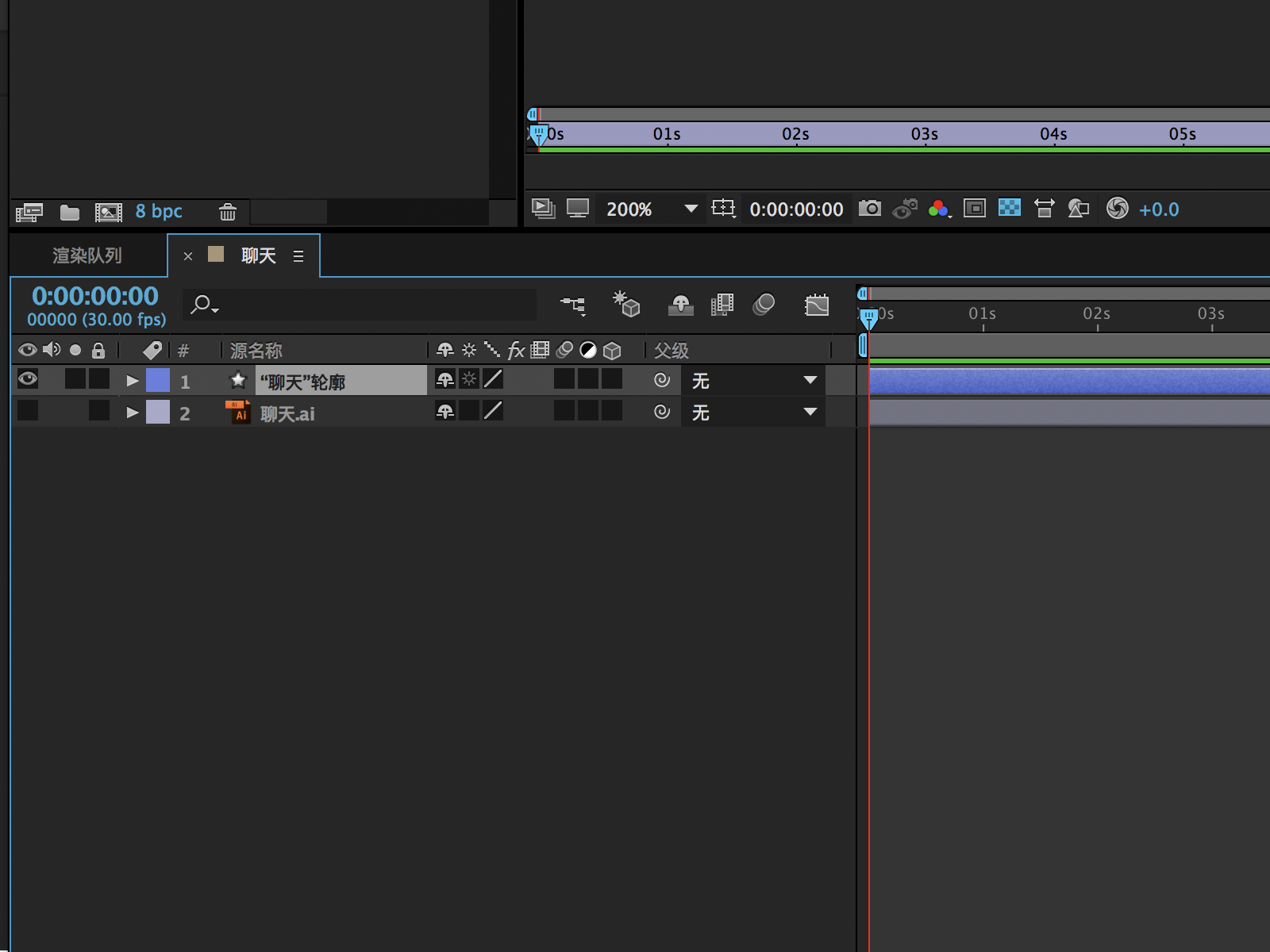The width and height of the screenshot is (1270, 952).
Task: Lock the “聊天”轮廓 layer
Action: (x=99, y=378)
